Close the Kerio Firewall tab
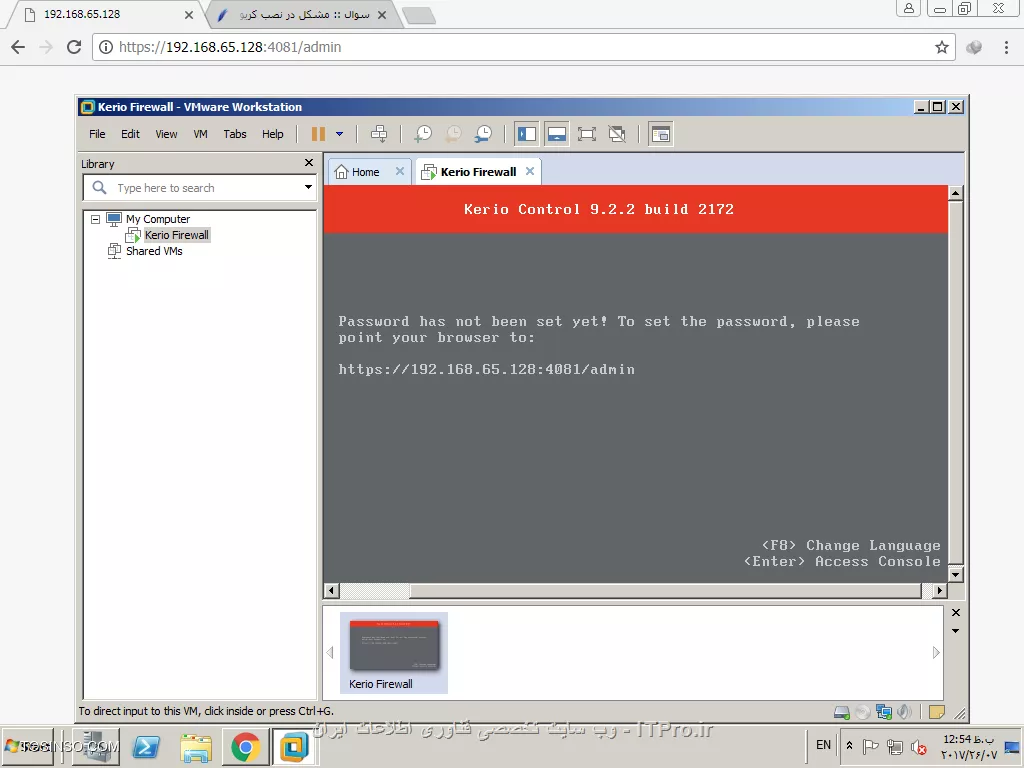1024x768 pixels. pyautogui.click(x=530, y=171)
